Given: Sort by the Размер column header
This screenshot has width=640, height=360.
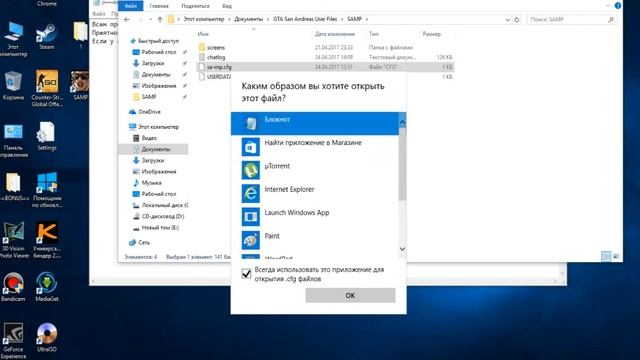Looking at the screenshot, I should (x=431, y=34).
